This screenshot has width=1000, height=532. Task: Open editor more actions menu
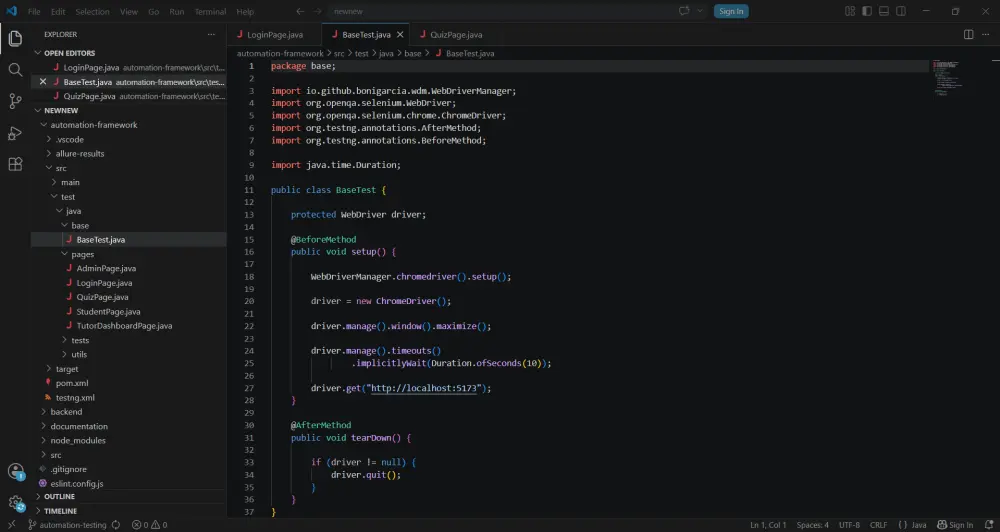pos(985,34)
